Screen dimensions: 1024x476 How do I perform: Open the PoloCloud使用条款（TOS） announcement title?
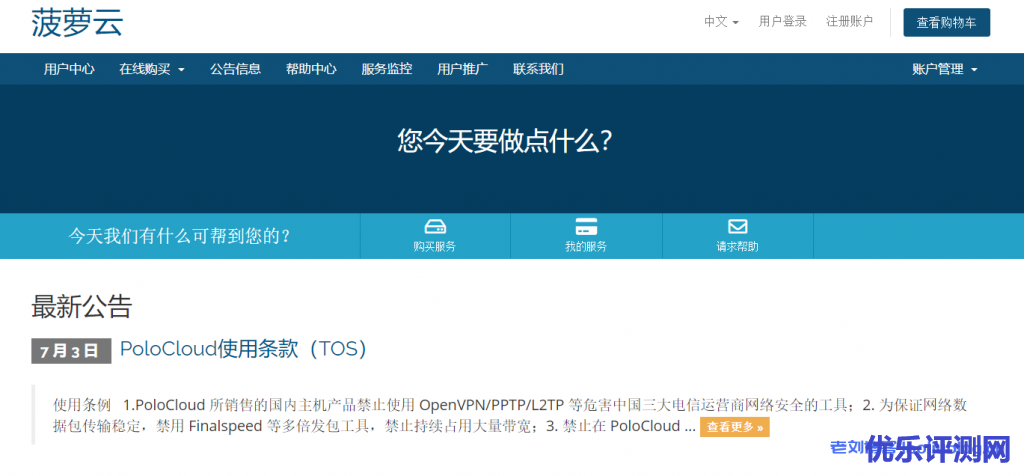(243, 348)
